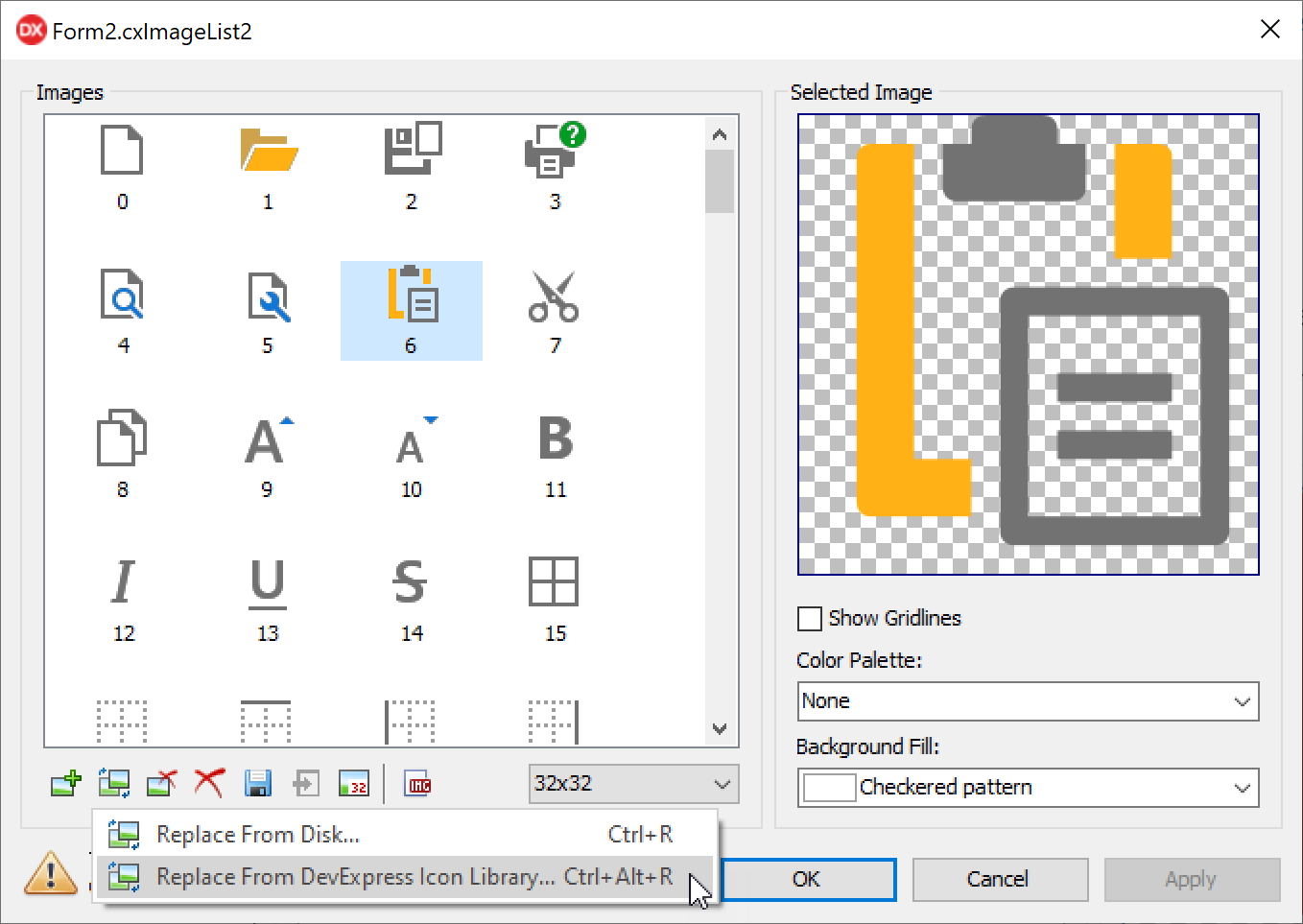
Task: Click the images list scroll down arrow
Action: (x=720, y=729)
